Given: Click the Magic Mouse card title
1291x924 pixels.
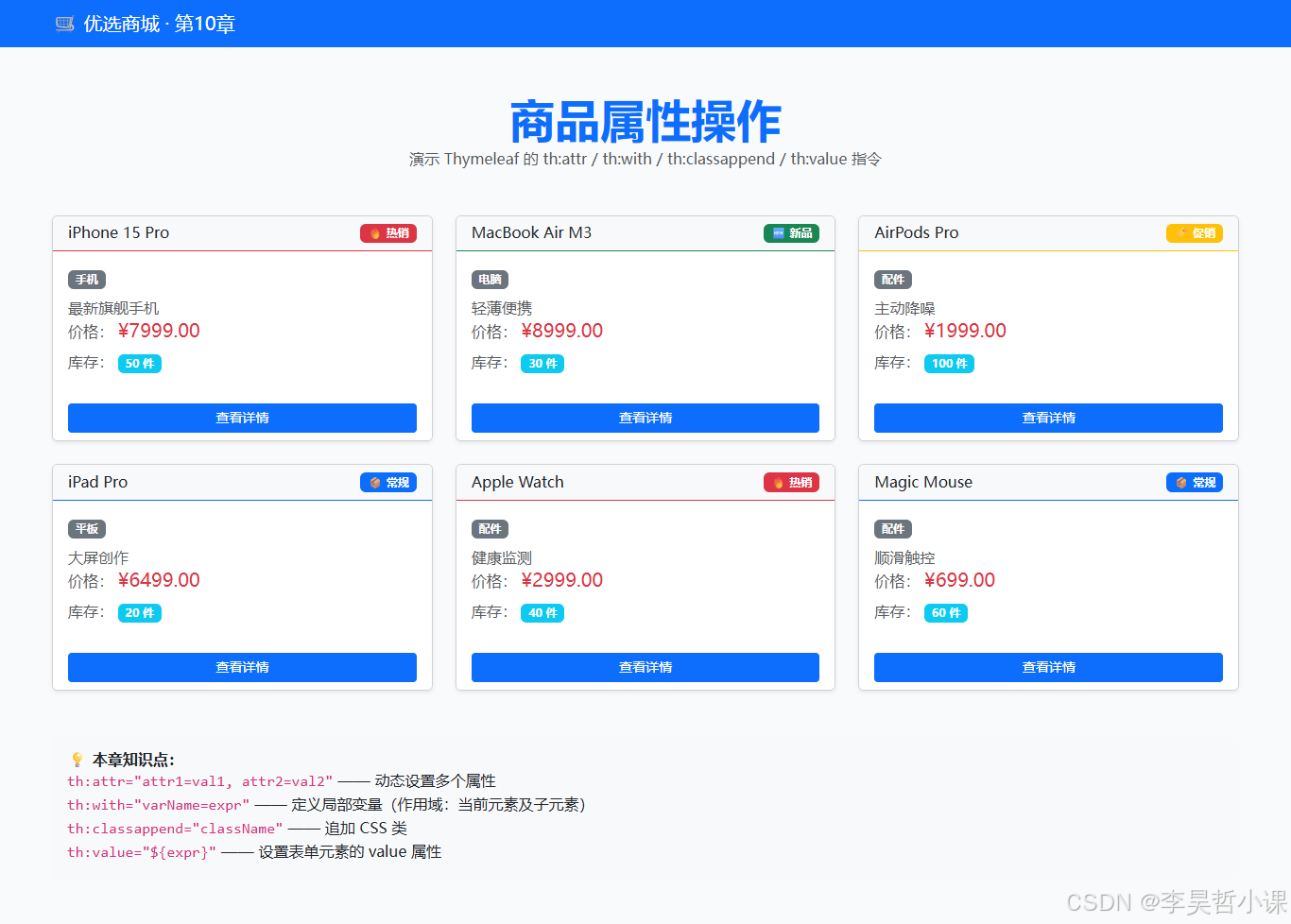Looking at the screenshot, I should coord(923,482).
